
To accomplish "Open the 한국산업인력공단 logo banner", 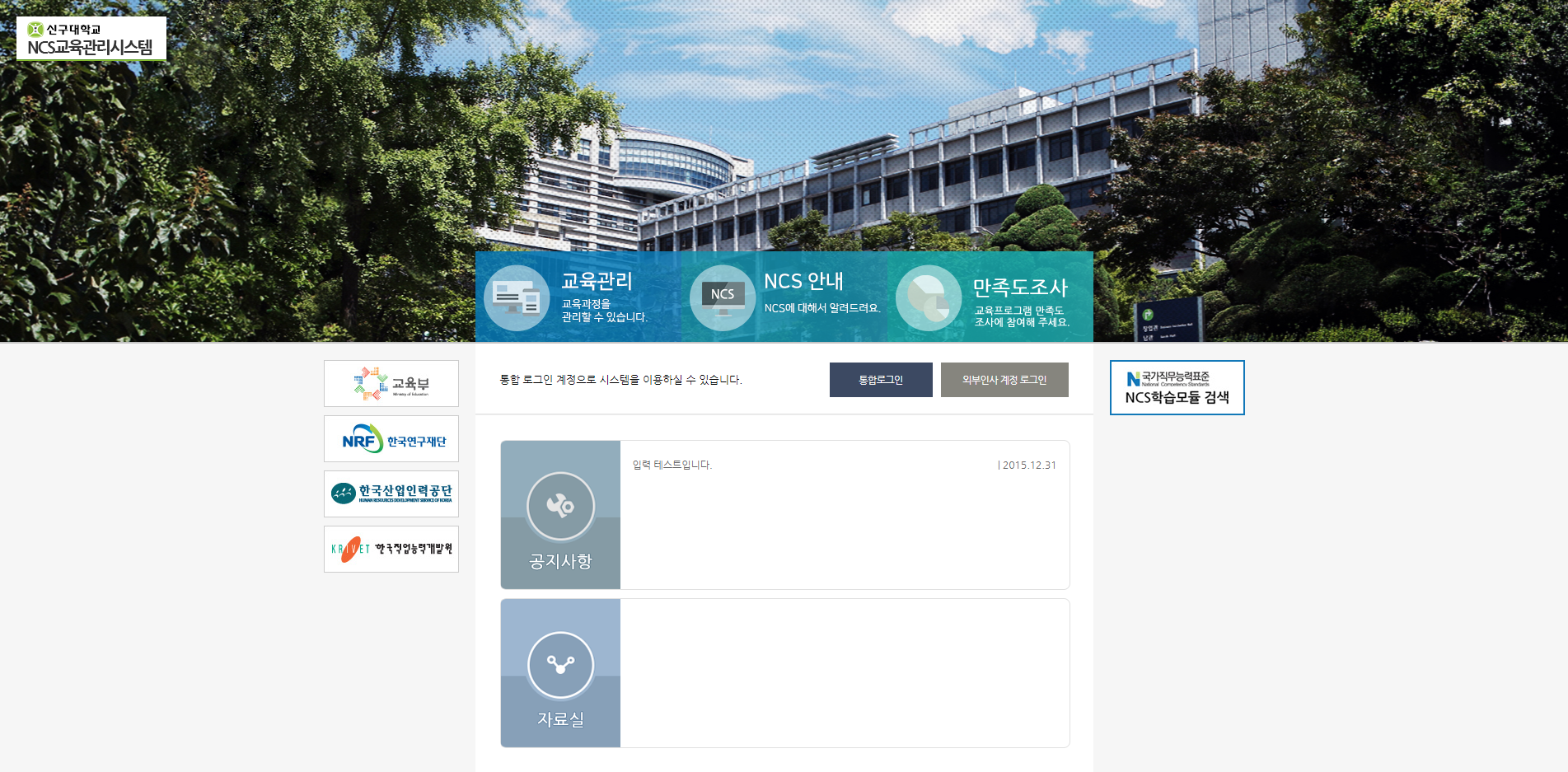I will pos(391,494).
